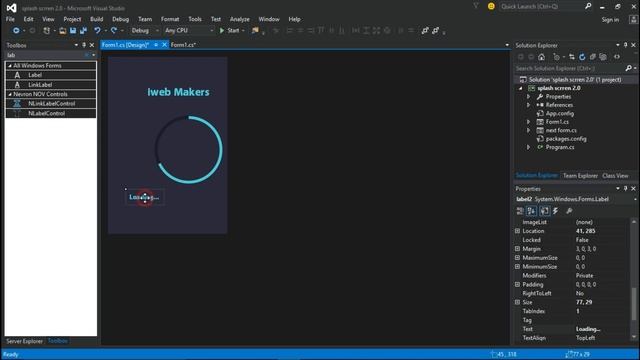640x360 pixels.
Task: Click the Search Solution Explorer field
Action: (569, 68)
